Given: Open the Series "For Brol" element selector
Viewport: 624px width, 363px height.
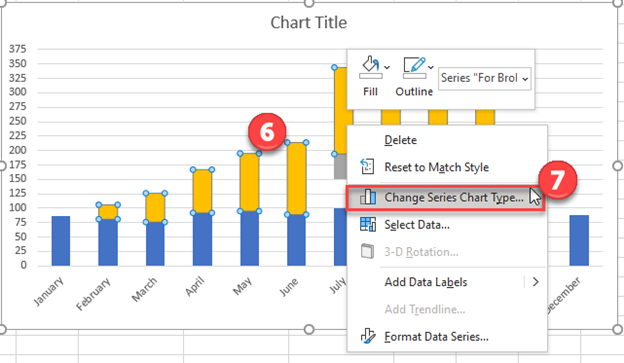Looking at the screenshot, I should 484,78.
